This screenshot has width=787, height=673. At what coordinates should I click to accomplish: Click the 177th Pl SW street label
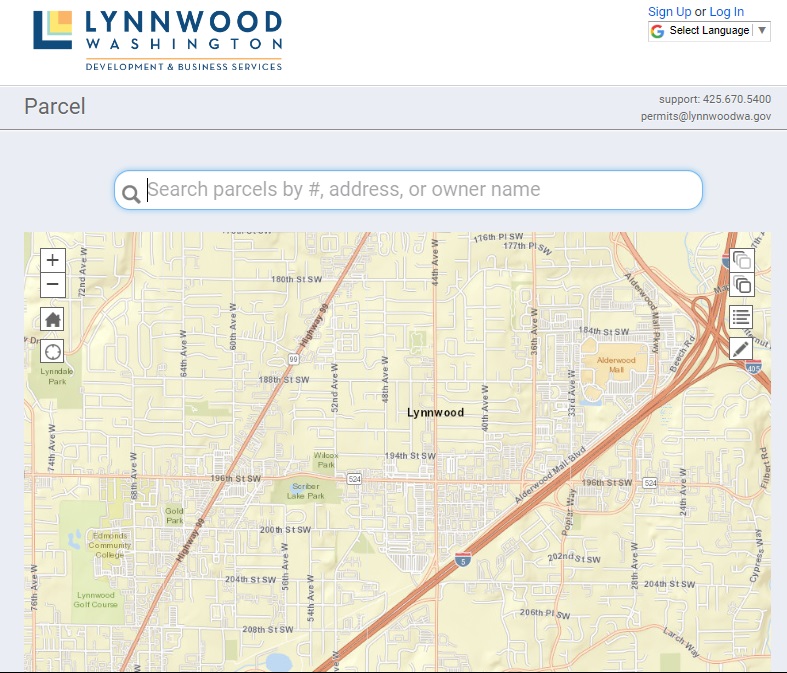tap(528, 248)
